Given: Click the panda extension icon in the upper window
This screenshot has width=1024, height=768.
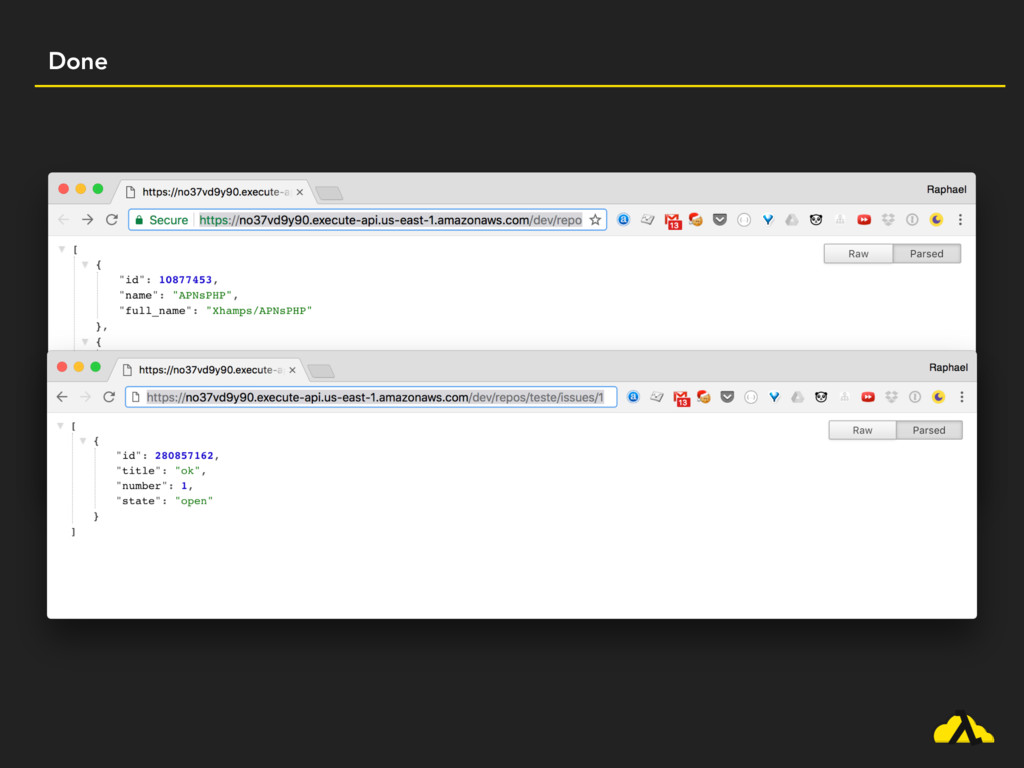Looking at the screenshot, I should coord(816,220).
